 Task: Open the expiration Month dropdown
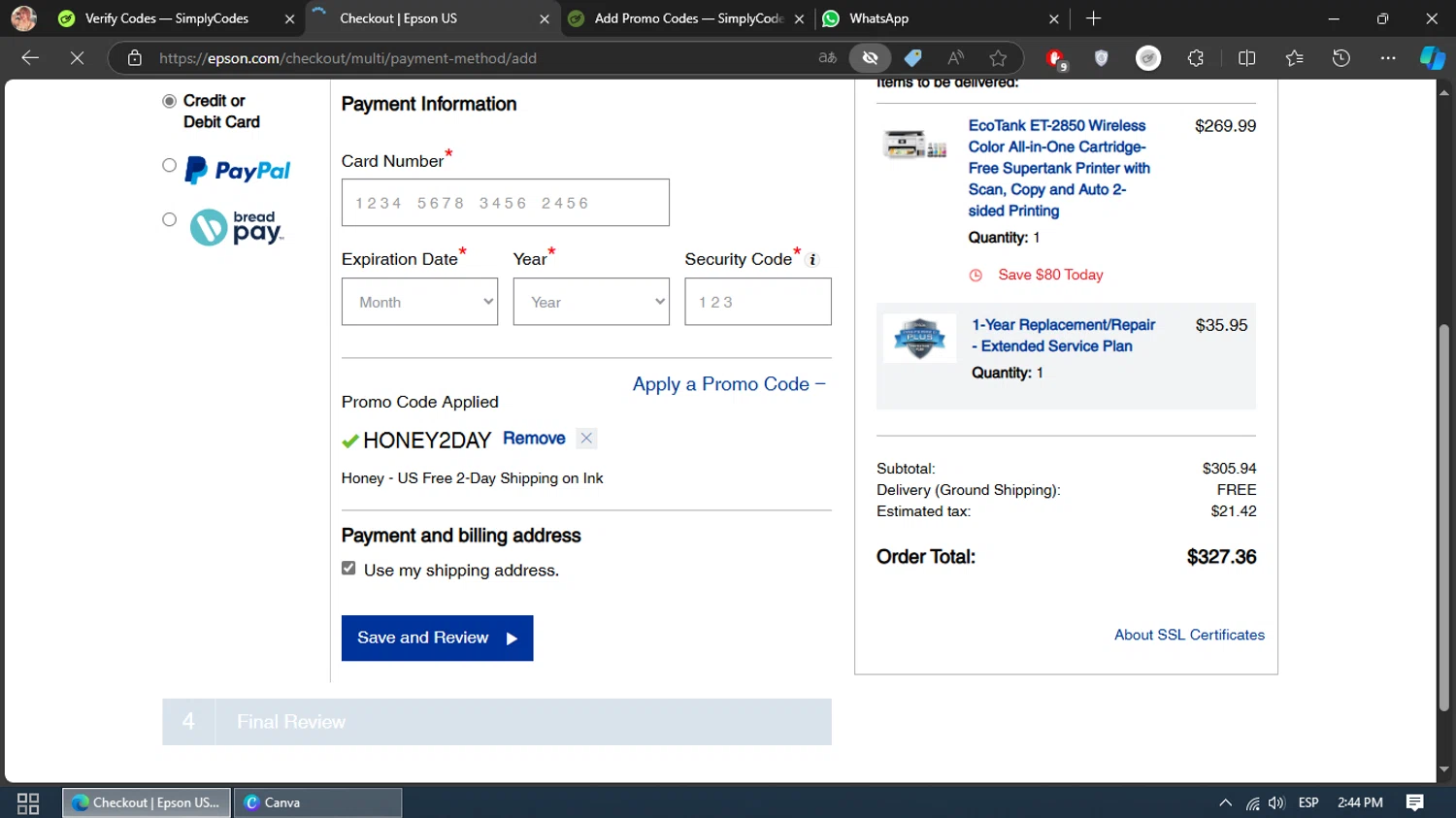pos(419,302)
